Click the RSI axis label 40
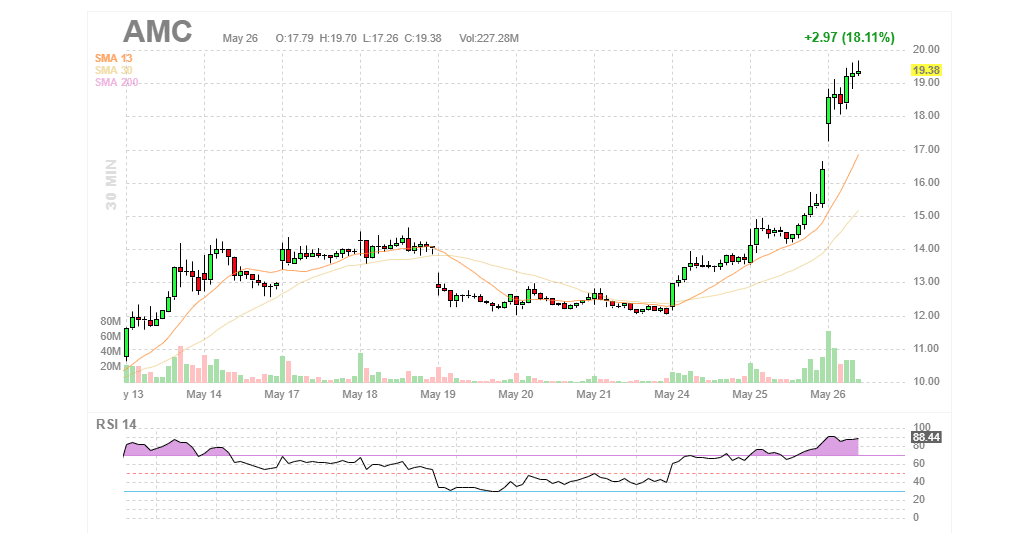 [919, 482]
